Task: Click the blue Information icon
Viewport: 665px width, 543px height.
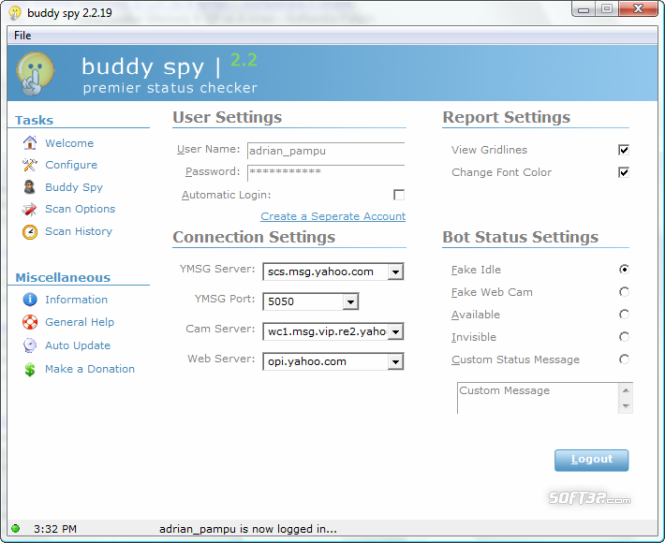Action: [x=29, y=299]
